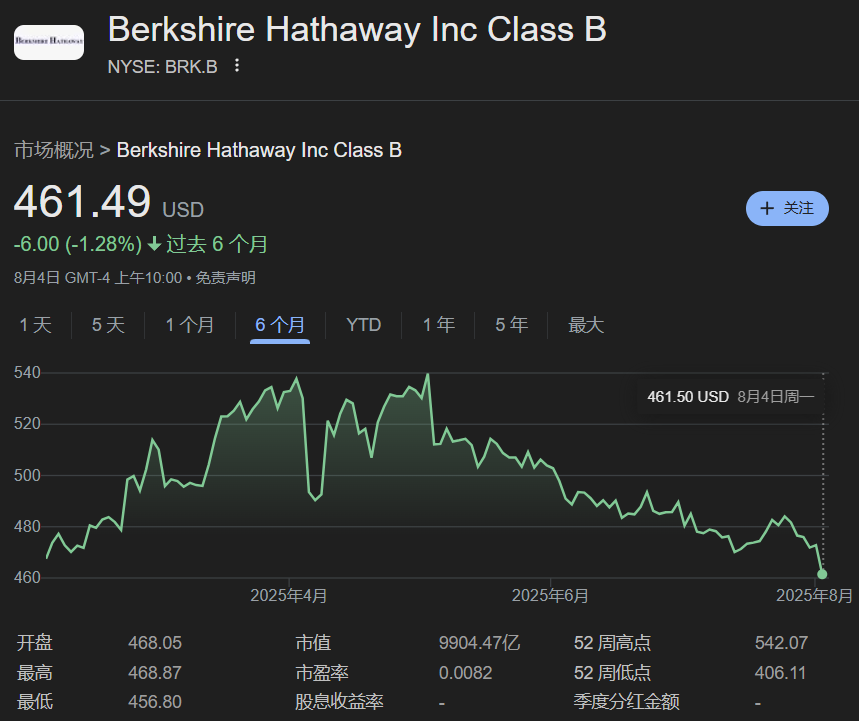Screen dimensions: 859x721
Task: Select the 1 天 time range tab
Action: [35, 325]
